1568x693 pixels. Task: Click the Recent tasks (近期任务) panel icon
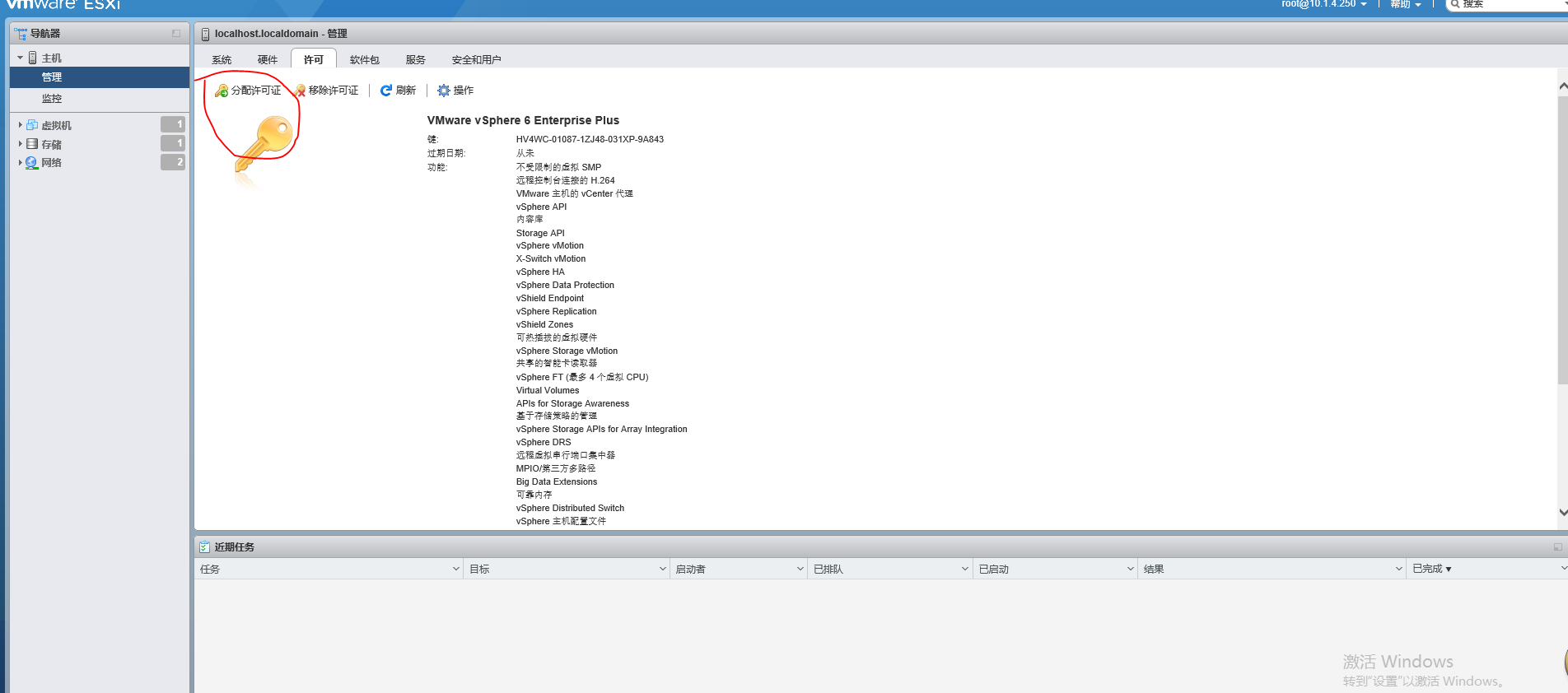tap(205, 546)
